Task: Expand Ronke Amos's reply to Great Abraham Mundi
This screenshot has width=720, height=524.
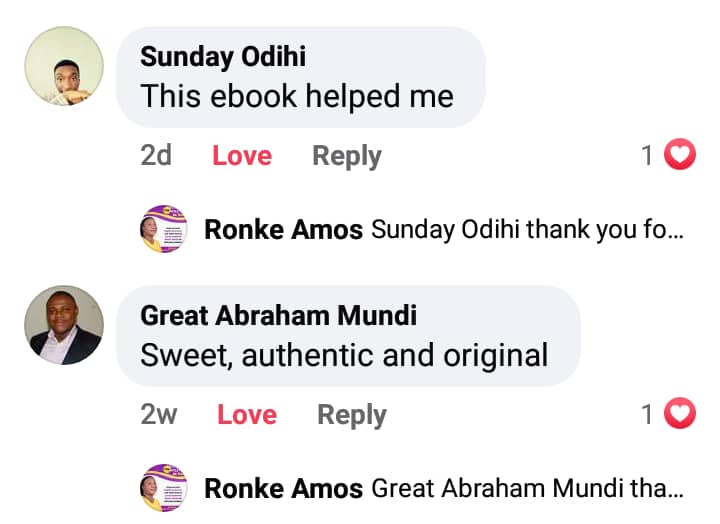Action: [x=527, y=489]
